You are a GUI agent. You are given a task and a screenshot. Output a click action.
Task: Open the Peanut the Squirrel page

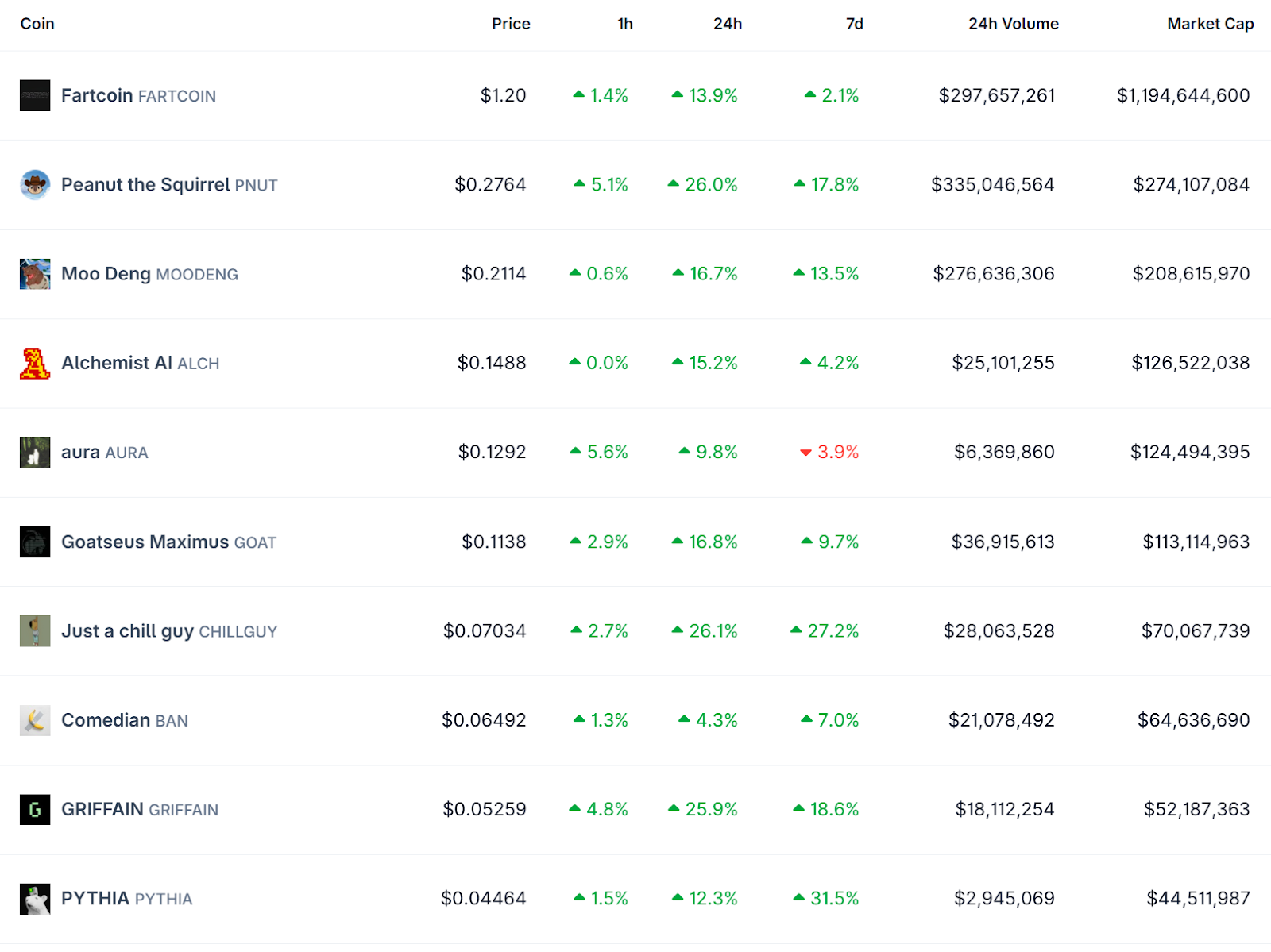[145, 184]
